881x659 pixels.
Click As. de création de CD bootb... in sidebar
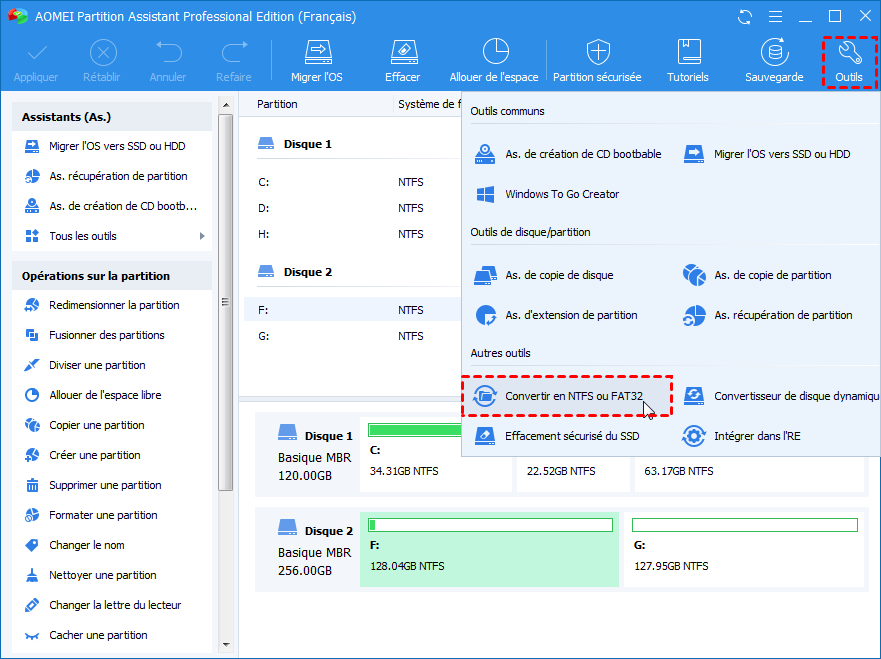(x=112, y=206)
